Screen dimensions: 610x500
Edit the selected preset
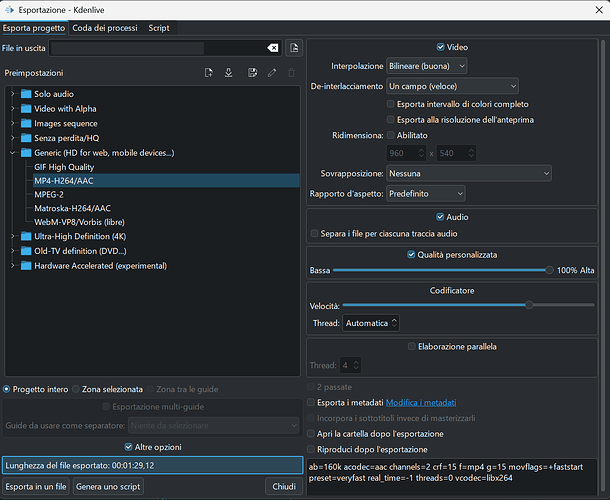point(272,73)
